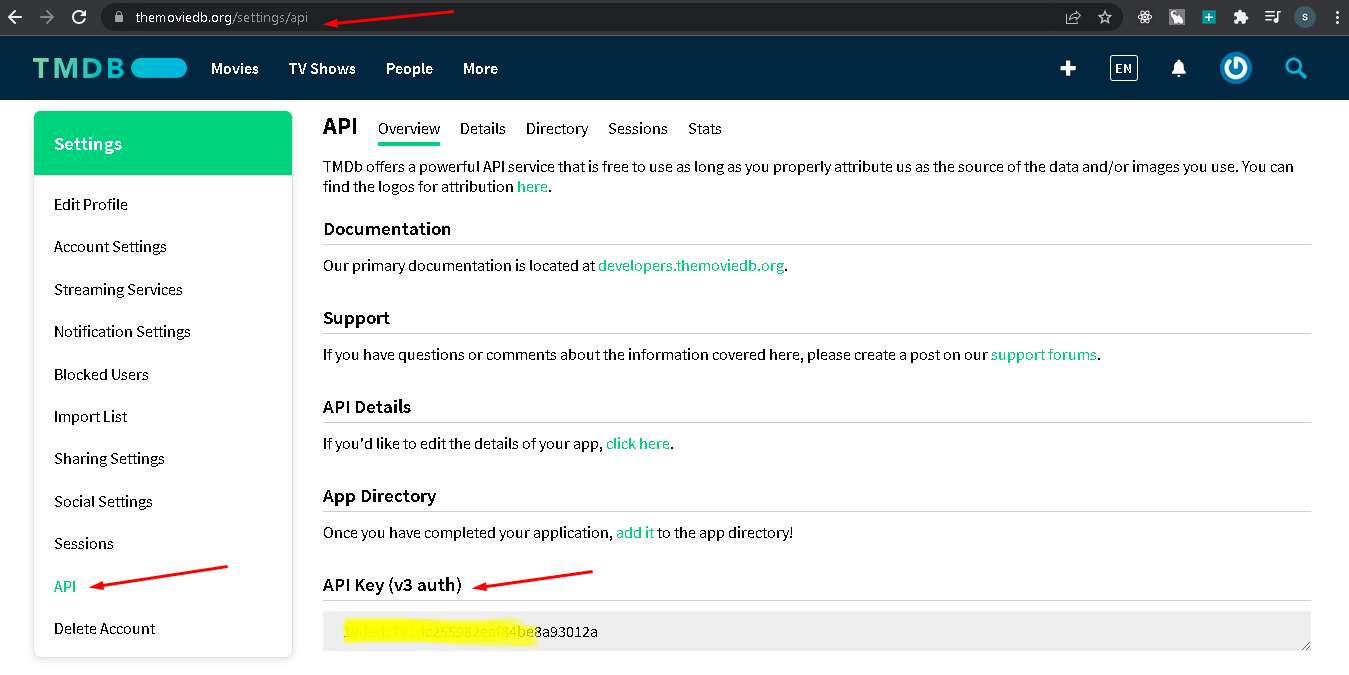This screenshot has height=675, width=1349.
Task: Open the puzzle-piece extensions menu
Action: 1241,17
